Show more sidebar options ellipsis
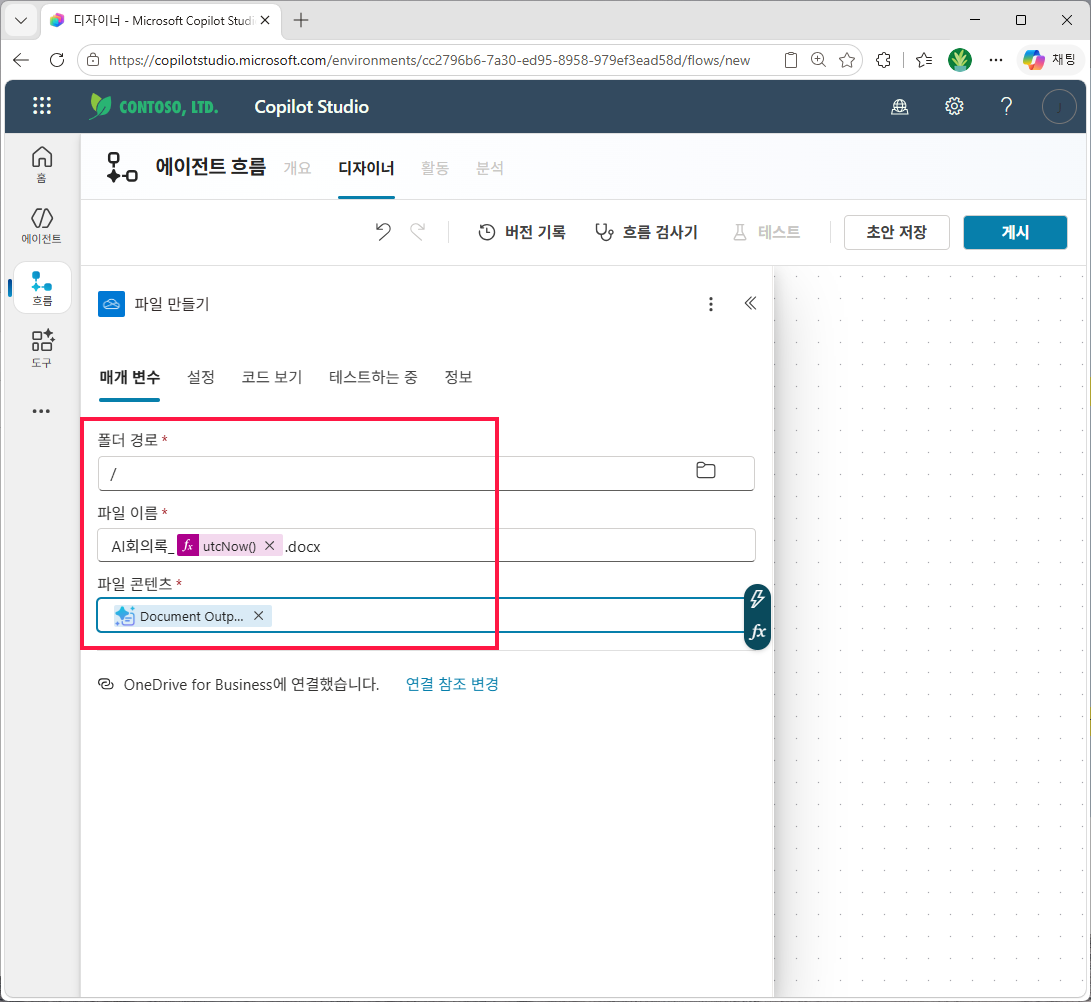Viewport: 1091px width, 1002px height. click(x=42, y=411)
